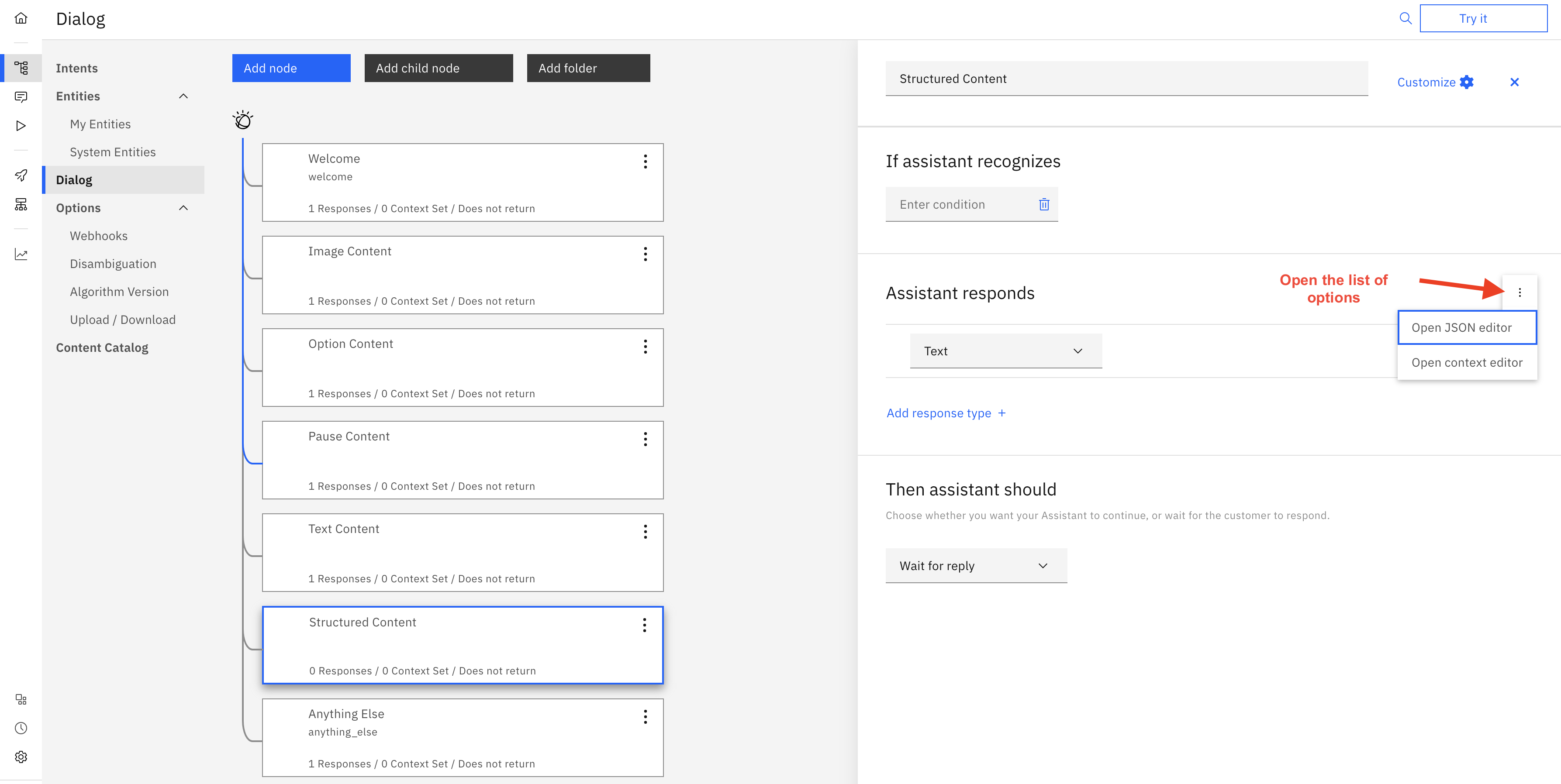Click the play triangle icon in sidebar
This screenshot has width=1561, height=784.
[x=21, y=125]
